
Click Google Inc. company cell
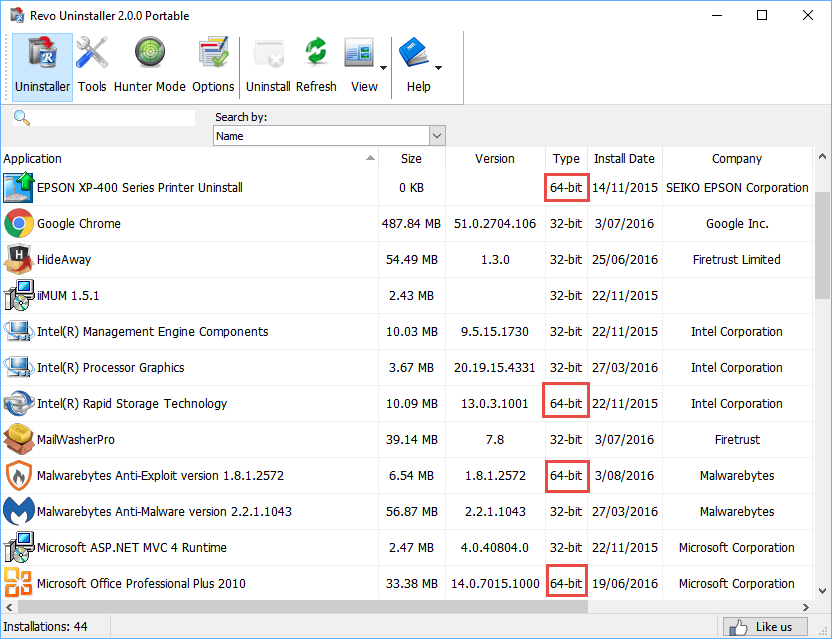pyautogui.click(x=737, y=223)
